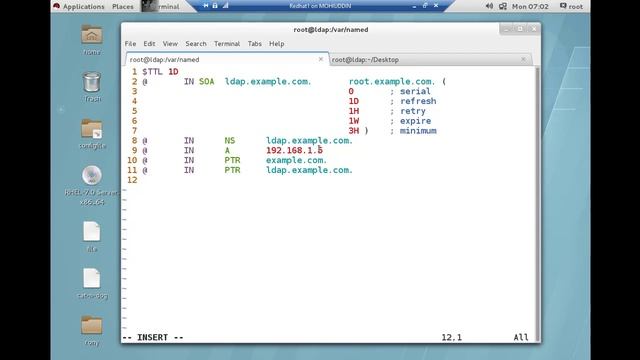Click the signal icon in the remote session bar

tap(225, 6)
